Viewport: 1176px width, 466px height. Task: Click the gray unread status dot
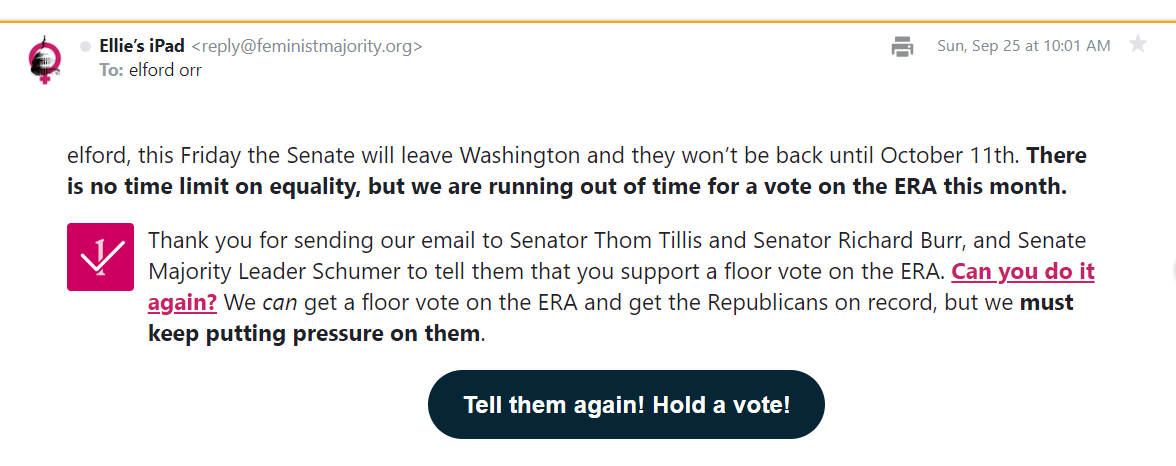pyautogui.click(x=85, y=46)
